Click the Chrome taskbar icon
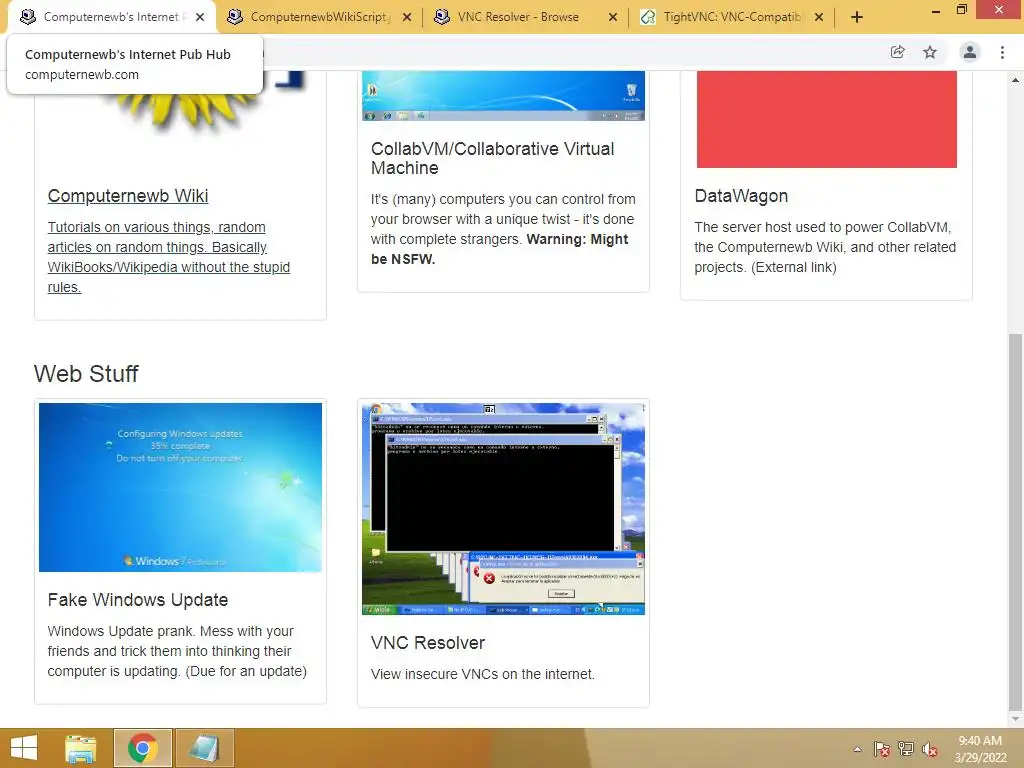Screen dimensions: 1024x768 point(143,748)
